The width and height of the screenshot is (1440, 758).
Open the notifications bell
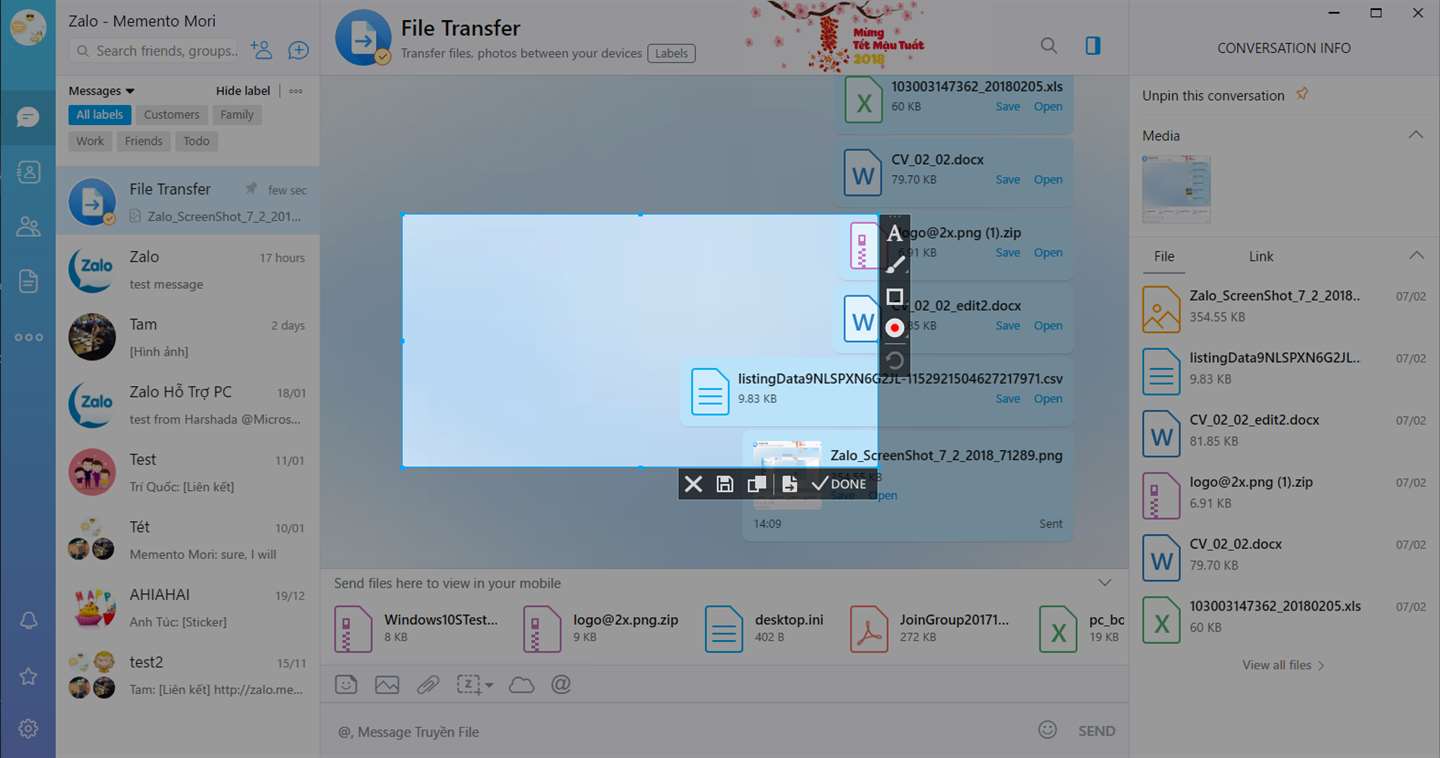point(28,621)
